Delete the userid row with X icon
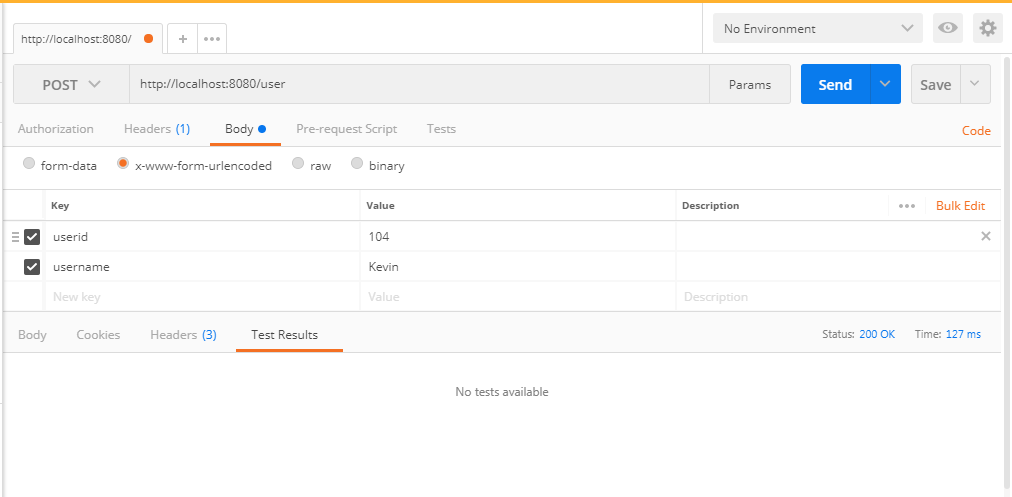Viewport: 1012px width, 497px height. [x=986, y=236]
